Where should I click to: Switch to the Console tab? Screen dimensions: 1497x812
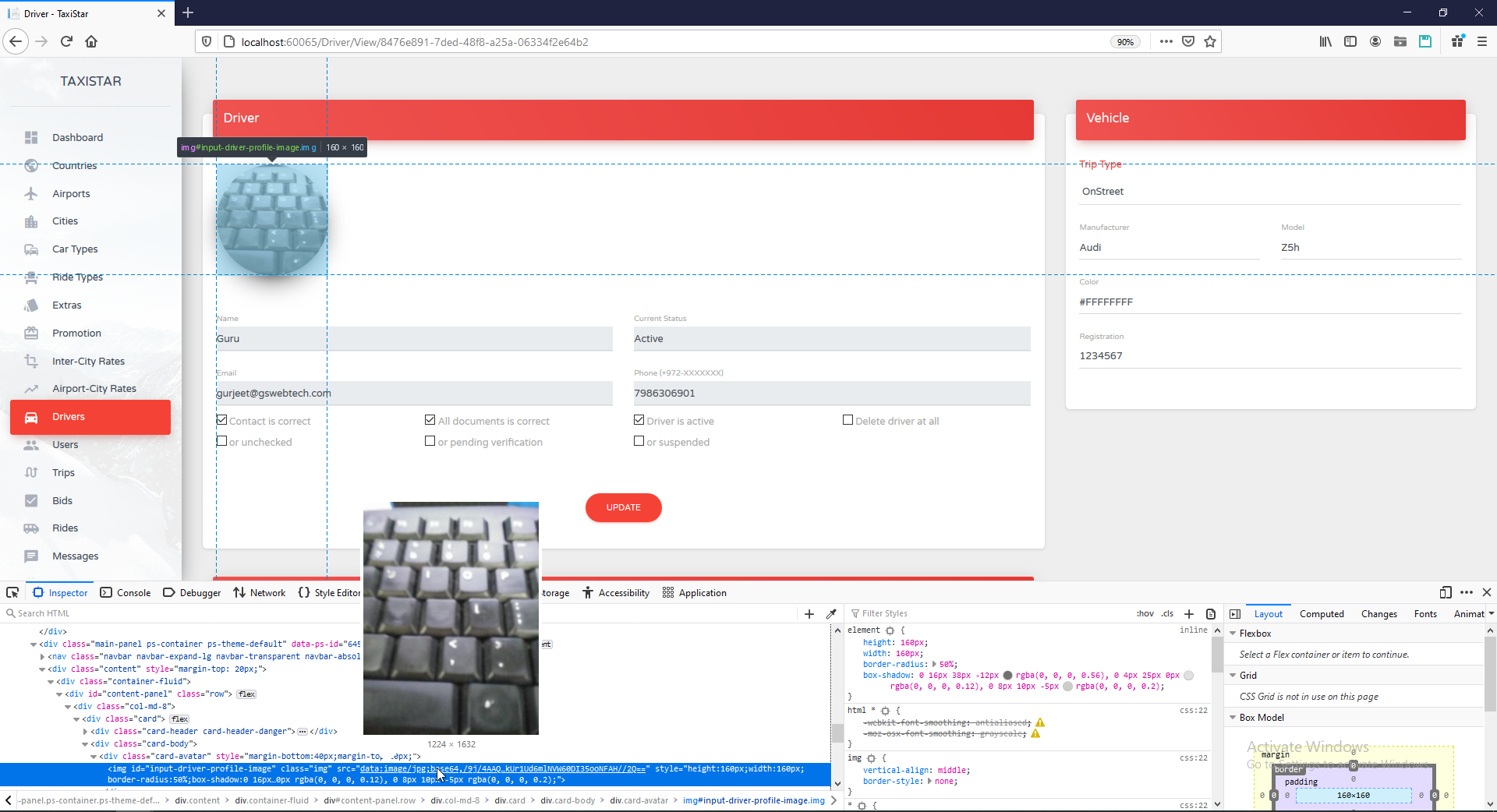(126, 593)
